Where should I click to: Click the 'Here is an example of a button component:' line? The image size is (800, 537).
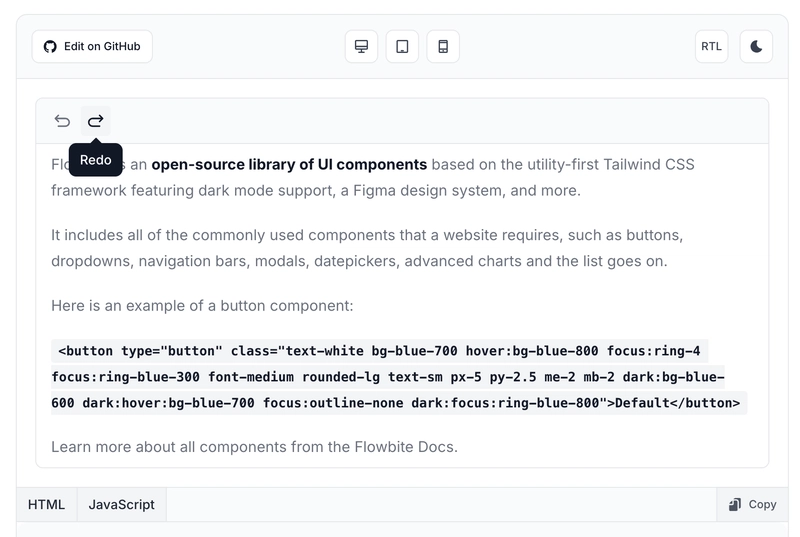(202, 305)
